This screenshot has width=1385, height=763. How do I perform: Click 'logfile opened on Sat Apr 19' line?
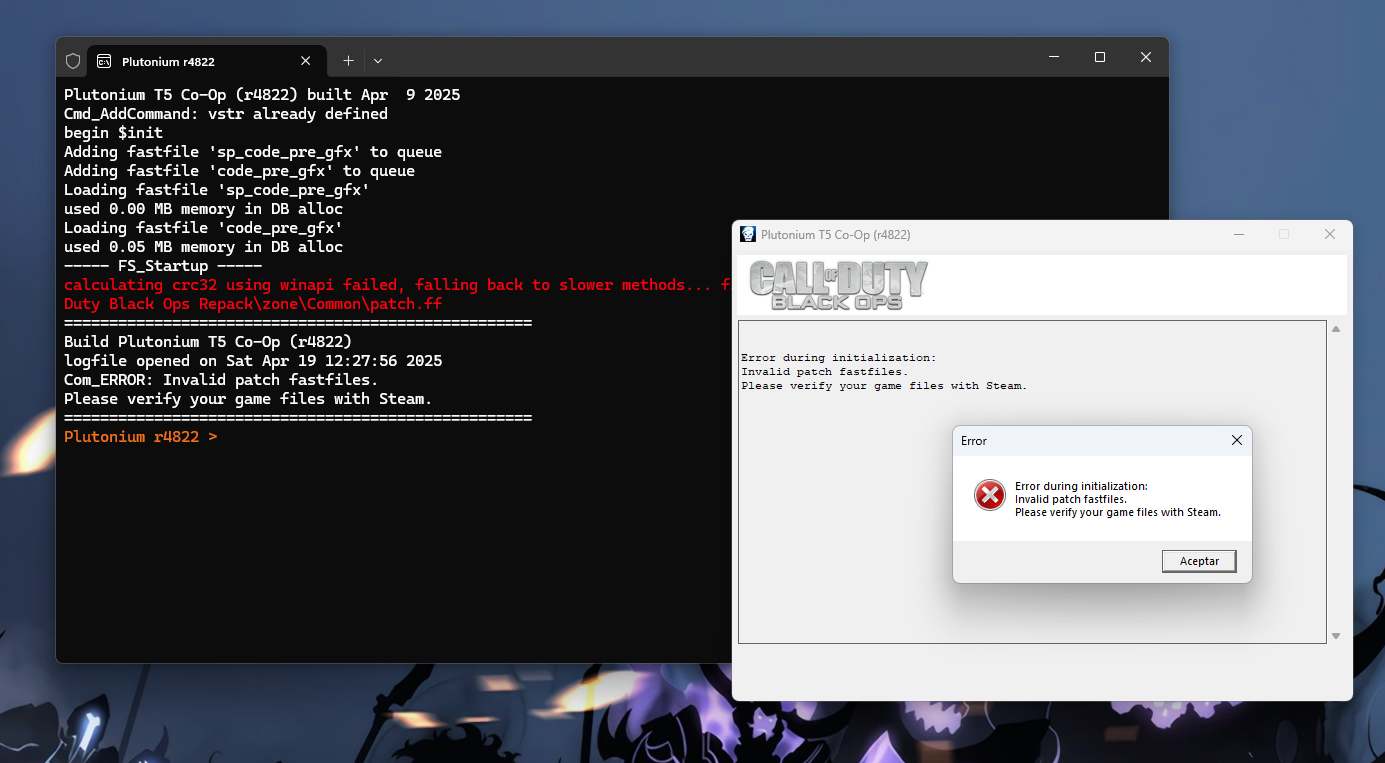[253, 361]
